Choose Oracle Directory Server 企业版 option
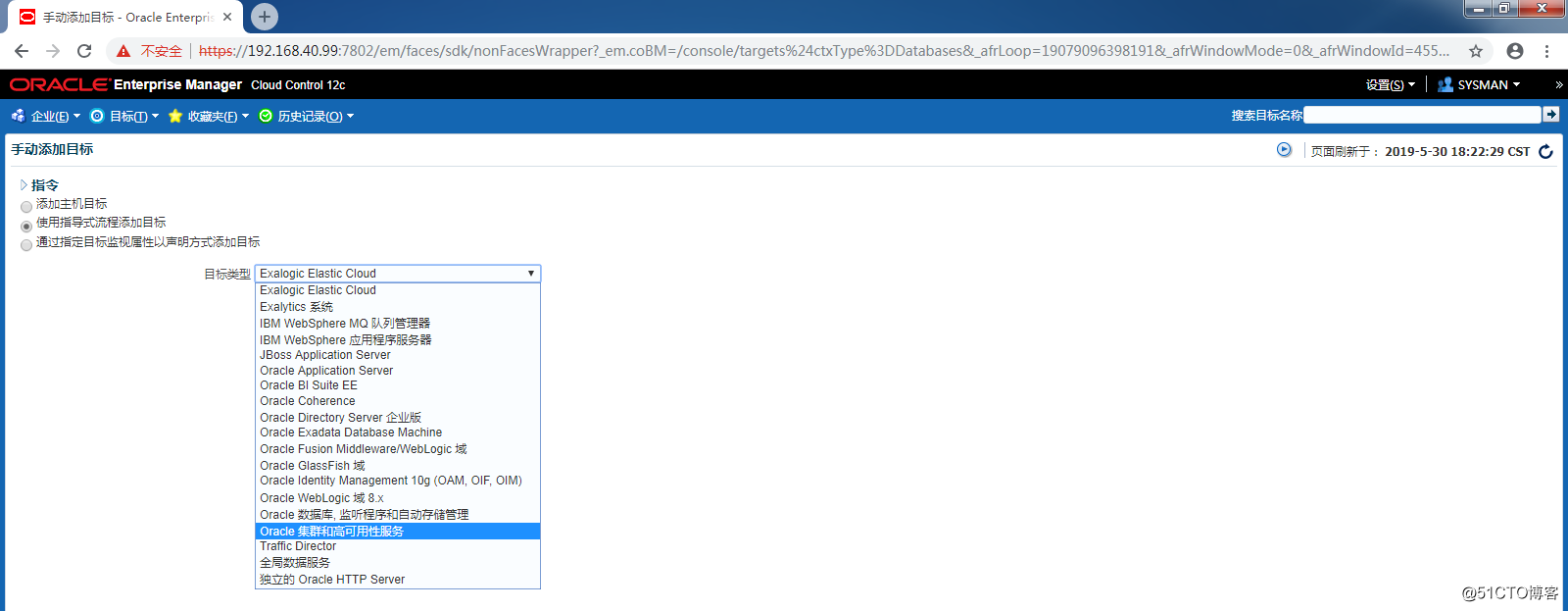 398,418
